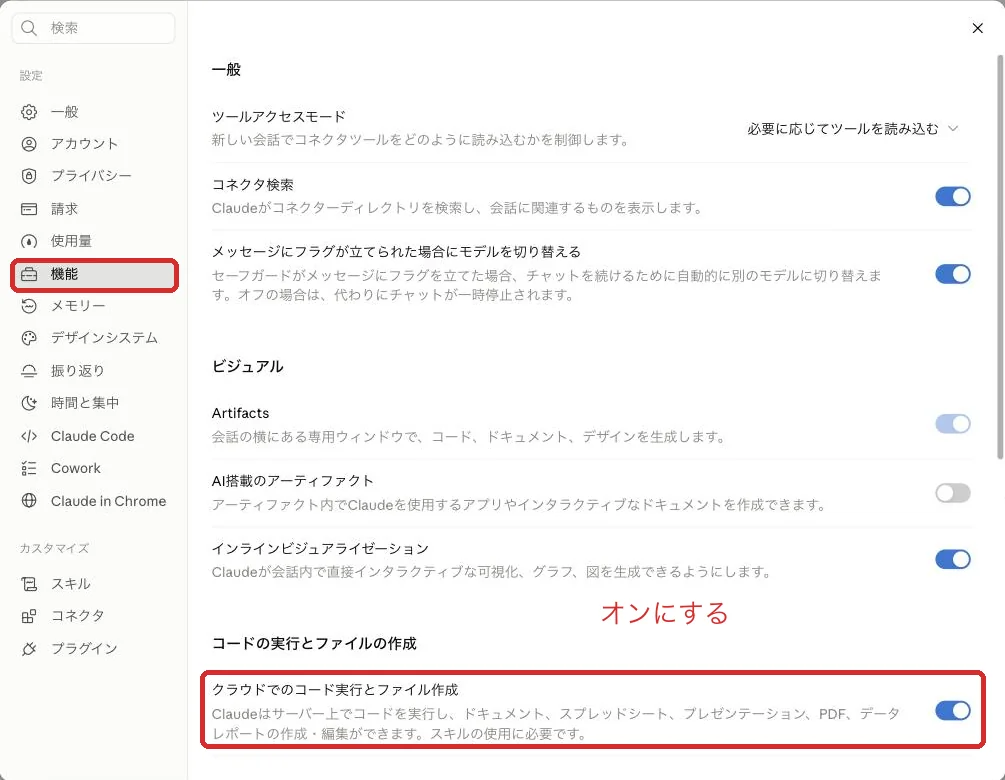1005x780 pixels.
Task: Click the Cowork checklist icon
Action: pyautogui.click(x=29, y=469)
